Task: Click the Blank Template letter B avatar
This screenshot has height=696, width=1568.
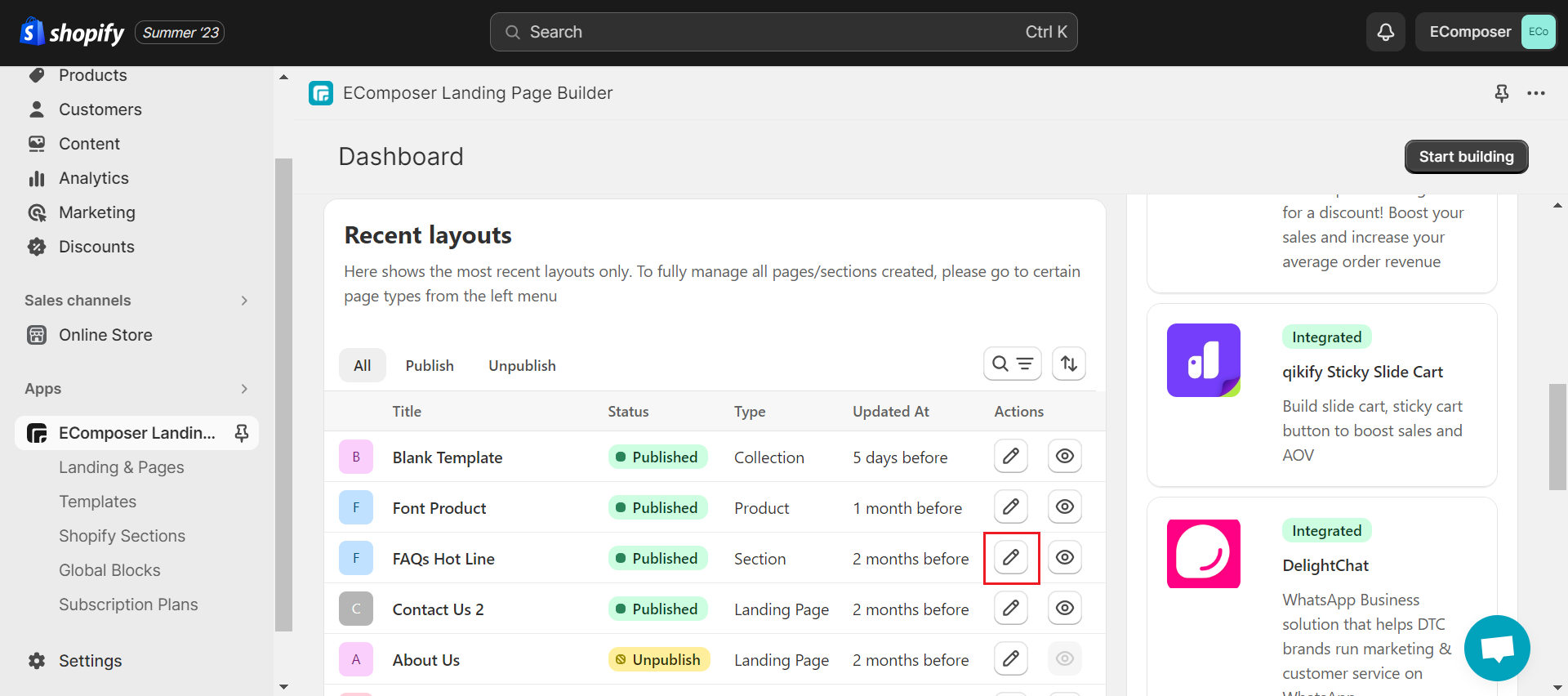Action: [x=356, y=457]
